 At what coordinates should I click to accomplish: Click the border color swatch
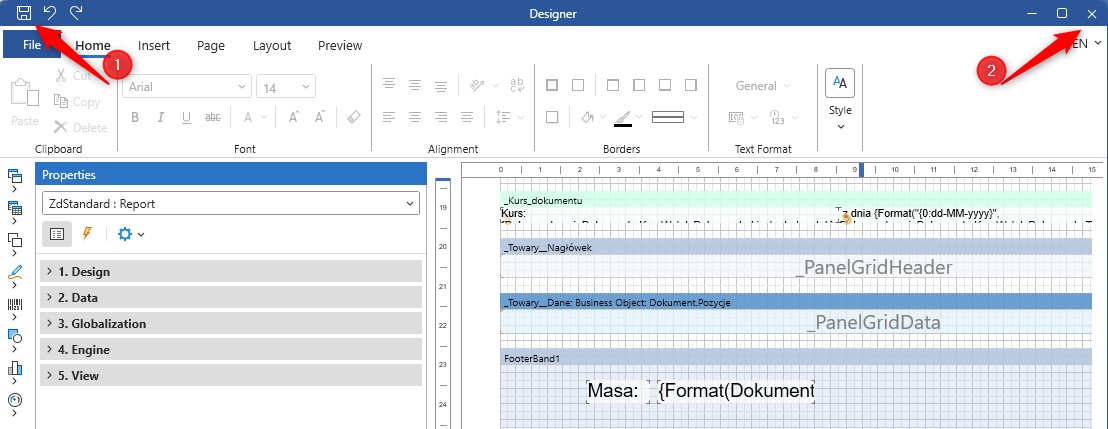623,117
